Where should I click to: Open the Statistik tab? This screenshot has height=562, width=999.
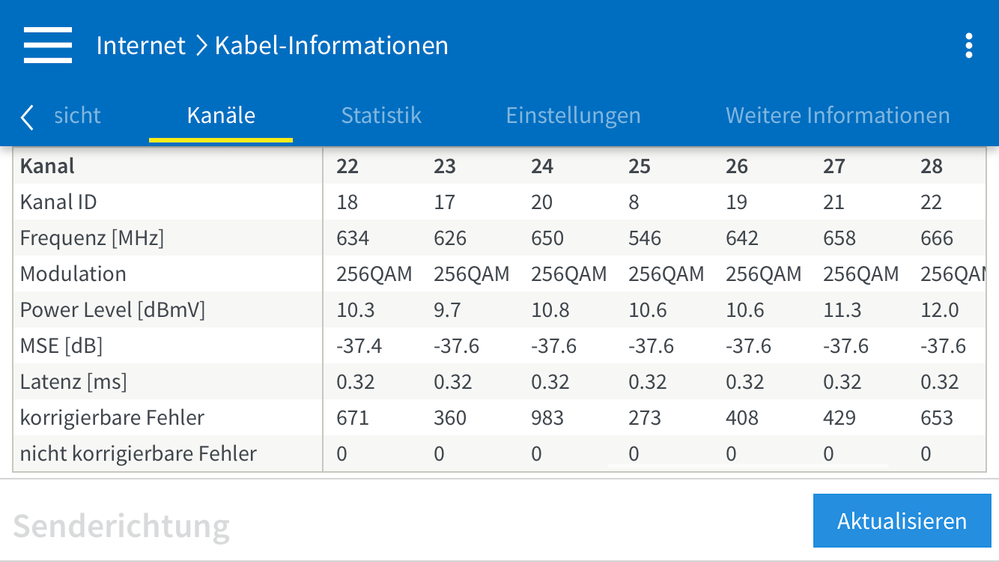[x=381, y=115]
